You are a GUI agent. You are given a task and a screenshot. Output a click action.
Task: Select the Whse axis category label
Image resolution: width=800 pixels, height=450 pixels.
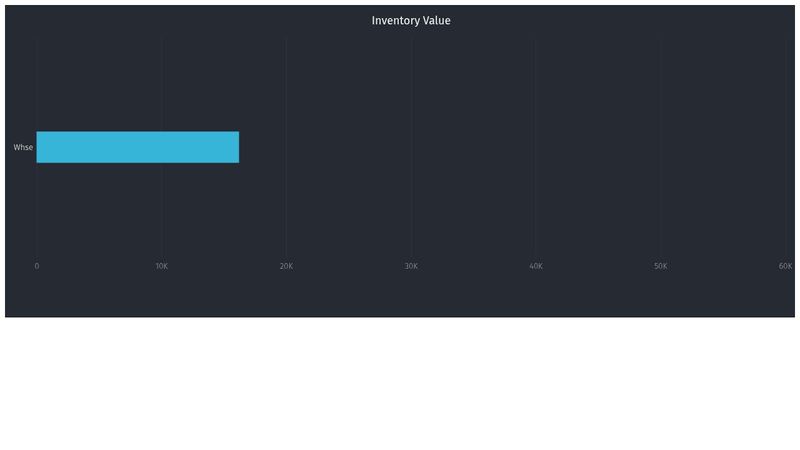[23, 148]
